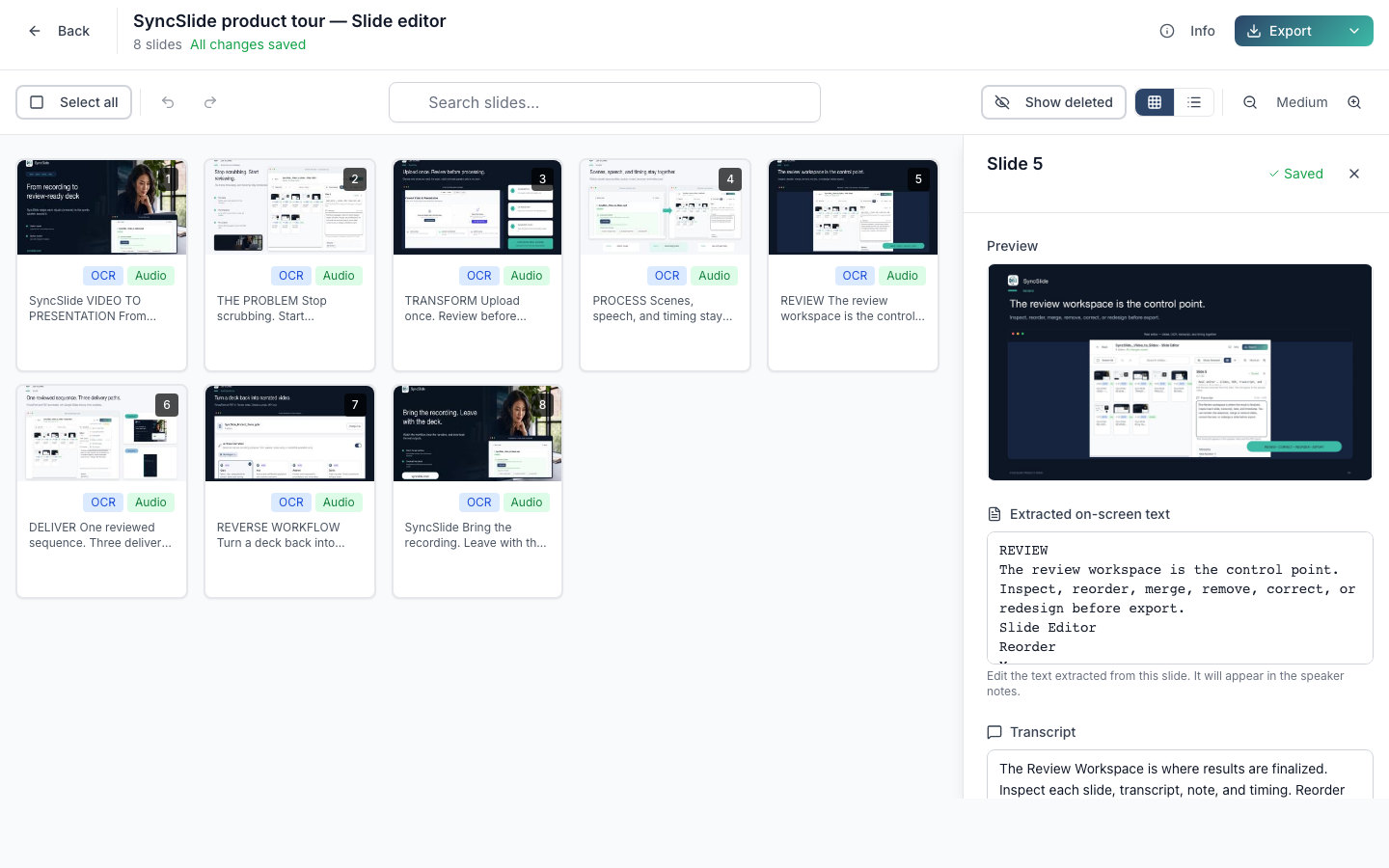
Task: Toggle the OCR tag on slide 1
Action: pos(103,276)
